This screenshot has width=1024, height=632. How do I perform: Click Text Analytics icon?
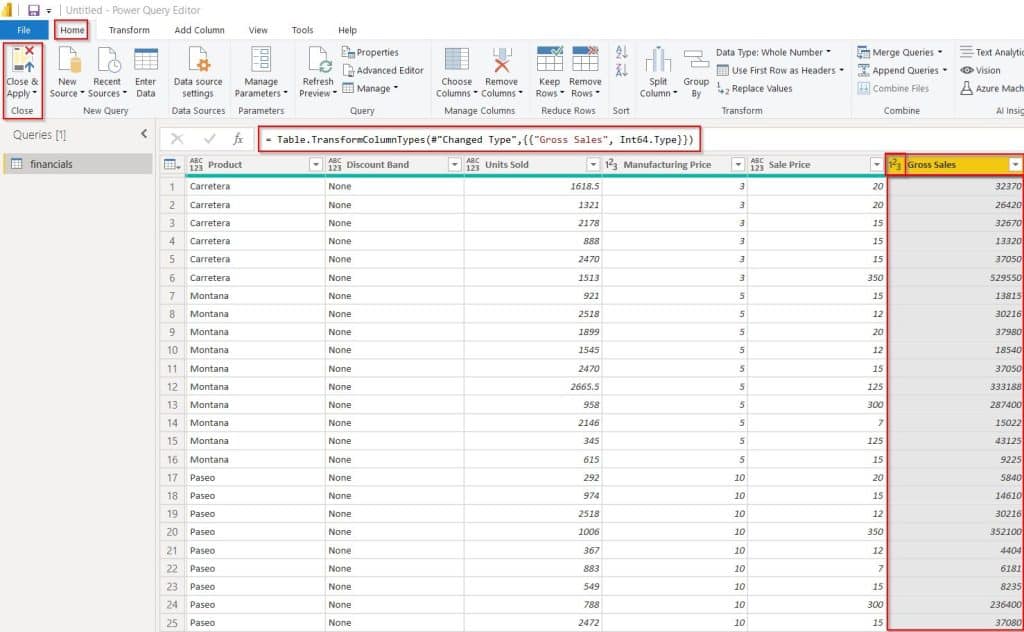967,52
